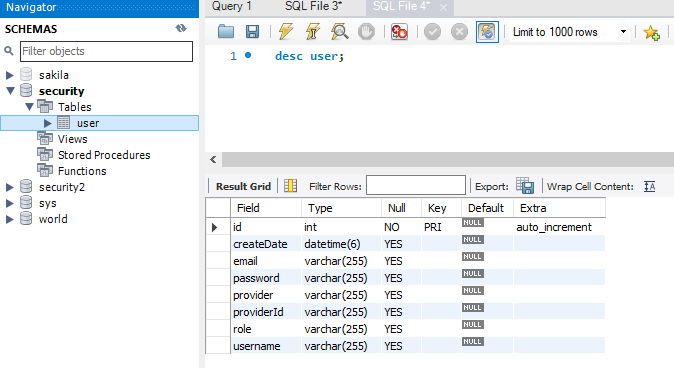674x368 pixels.
Task: Open the Limit to 1000 rows dropdown
Action: click(x=623, y=32)
